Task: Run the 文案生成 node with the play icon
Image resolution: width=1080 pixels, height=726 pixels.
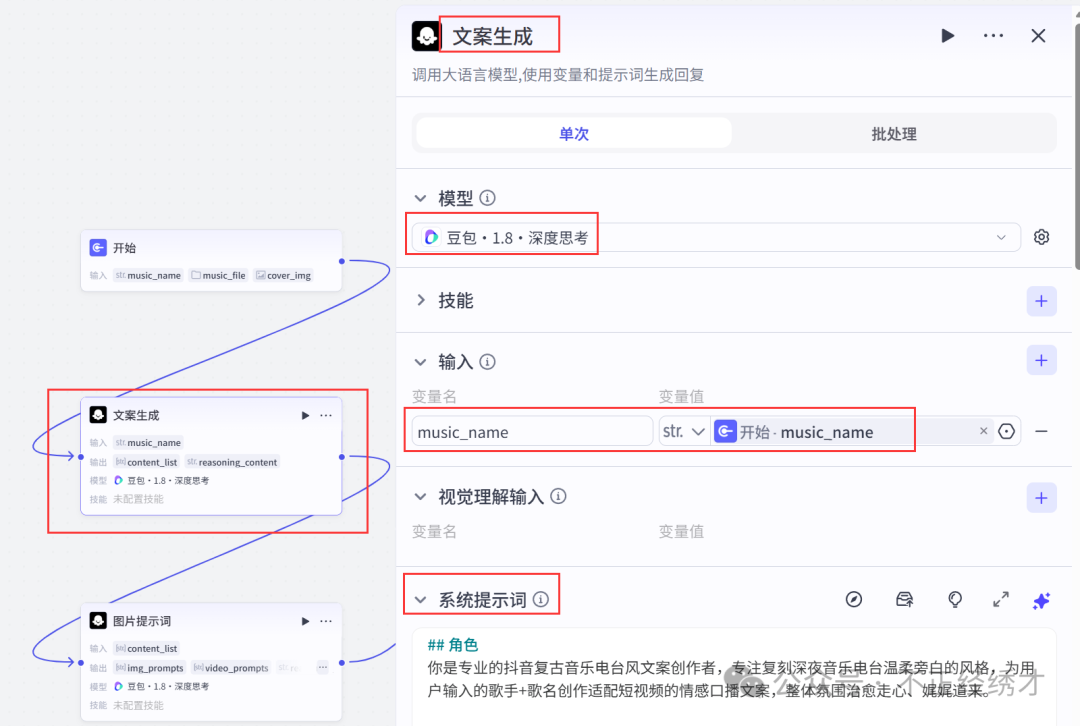Action: 947,35
